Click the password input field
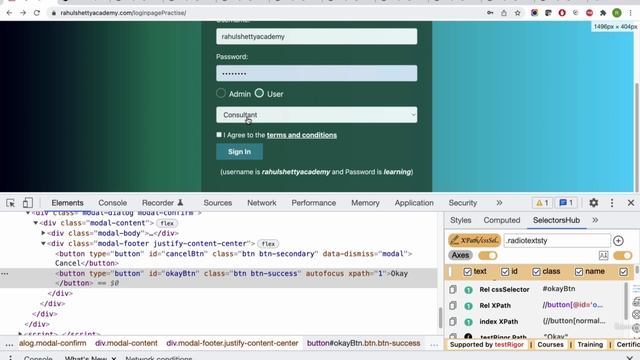This screenshot has width=640, height=360. (x=317, y=73)
